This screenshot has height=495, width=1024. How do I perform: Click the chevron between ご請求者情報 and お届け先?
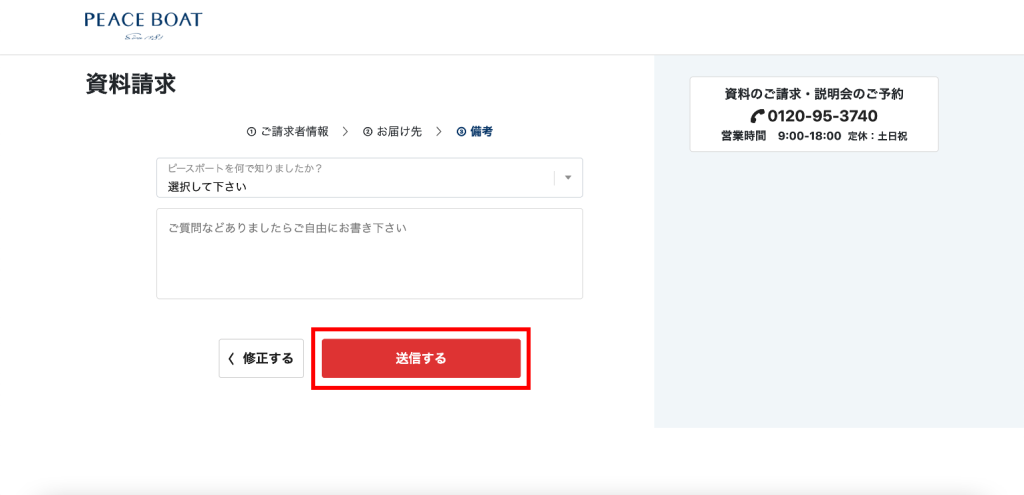click(x=345, y=131)
